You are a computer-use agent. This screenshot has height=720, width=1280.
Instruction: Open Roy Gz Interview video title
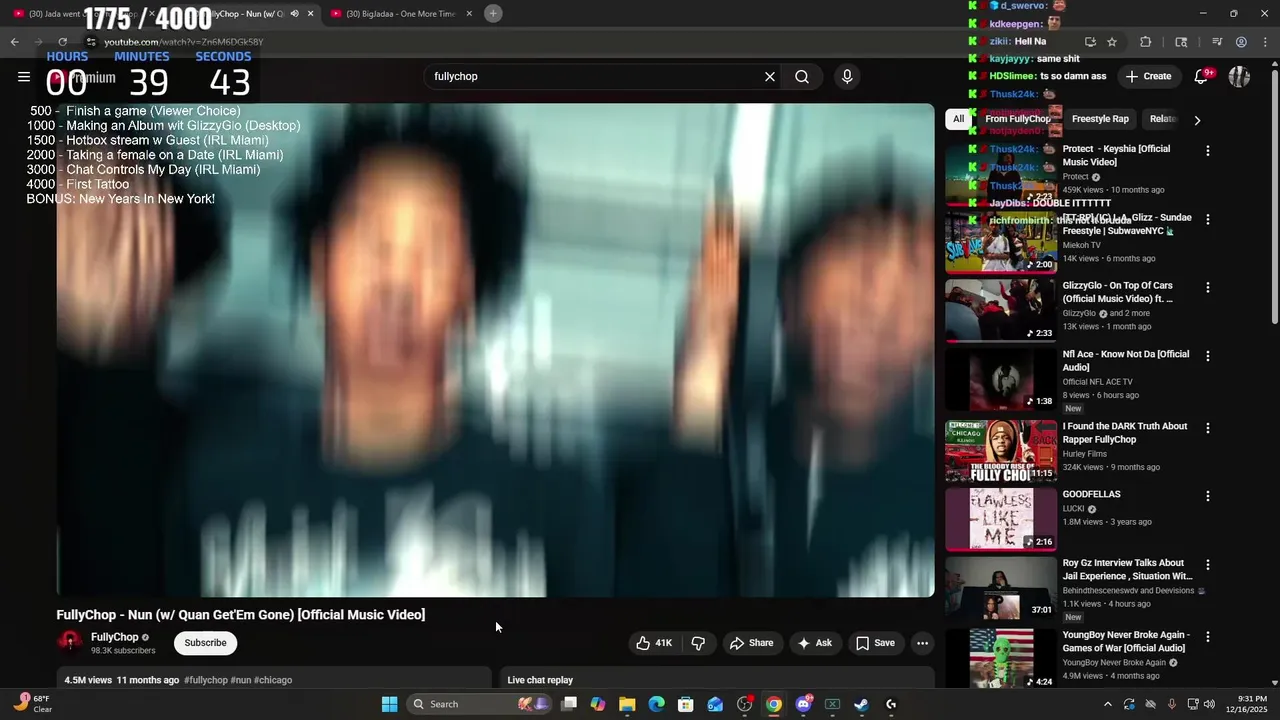(1127, 570)
